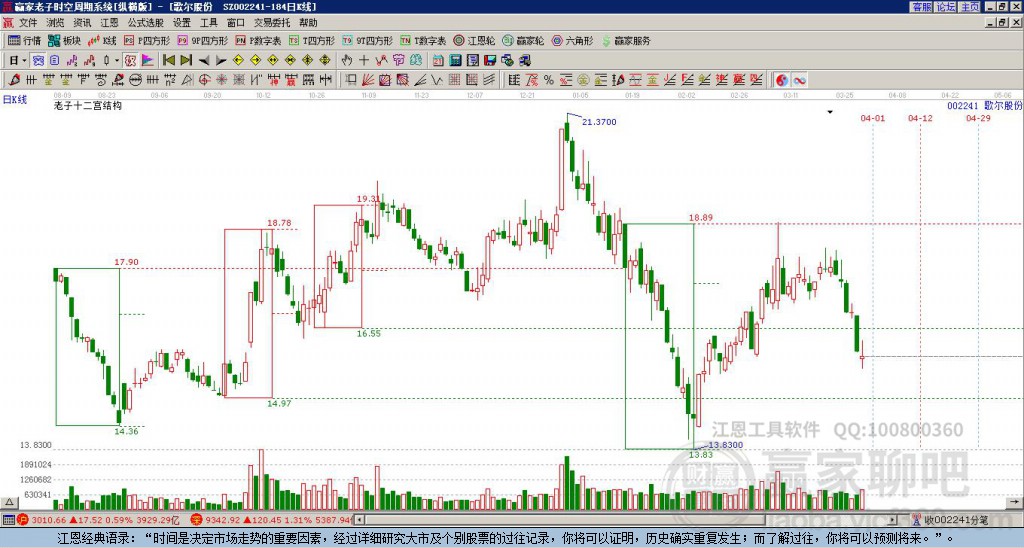The width and height of the screenshot is (1024, 548).
Task: Open the 交易委托 menu
Action: coord(272,23)
